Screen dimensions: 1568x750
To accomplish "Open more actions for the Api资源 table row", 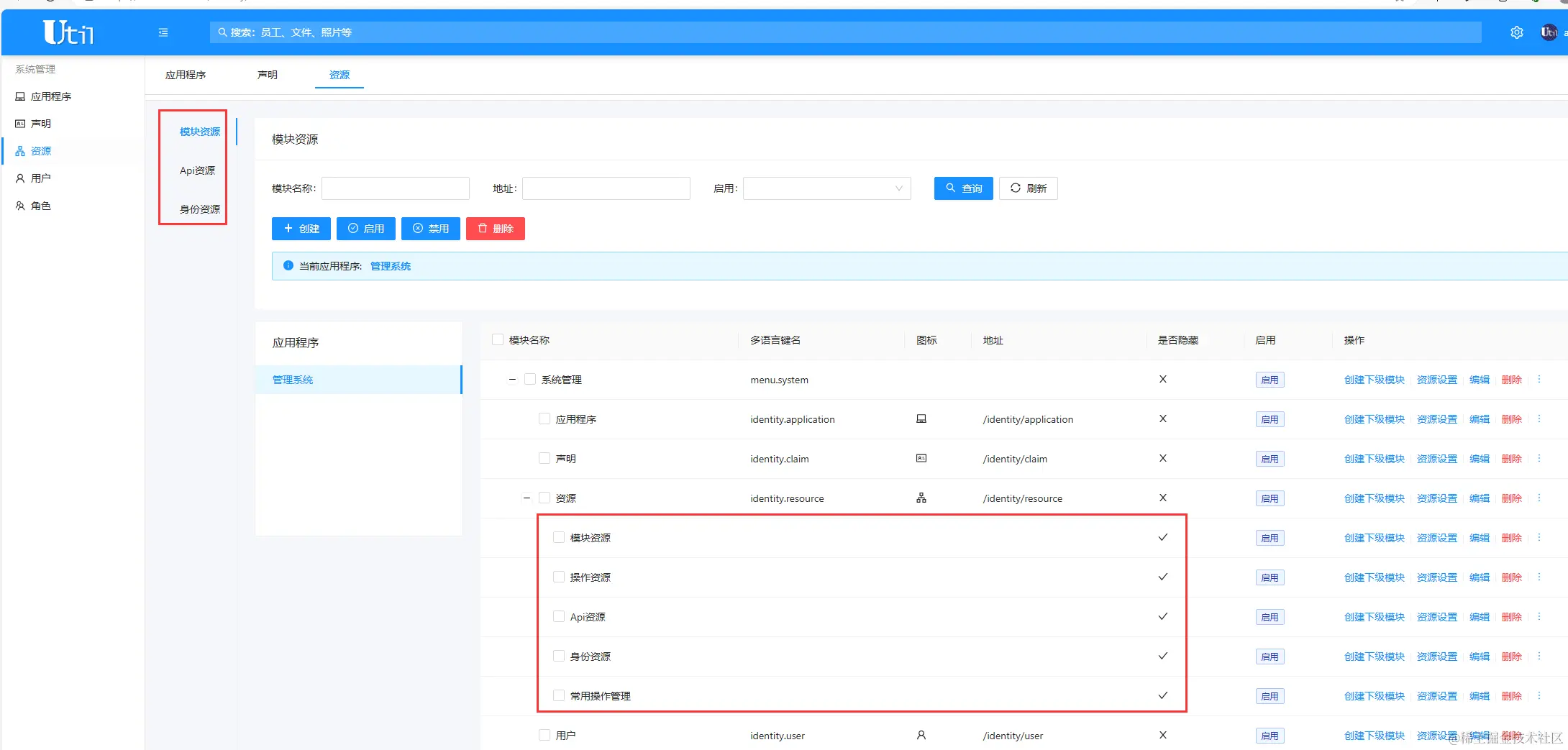I will [1539, 617].
